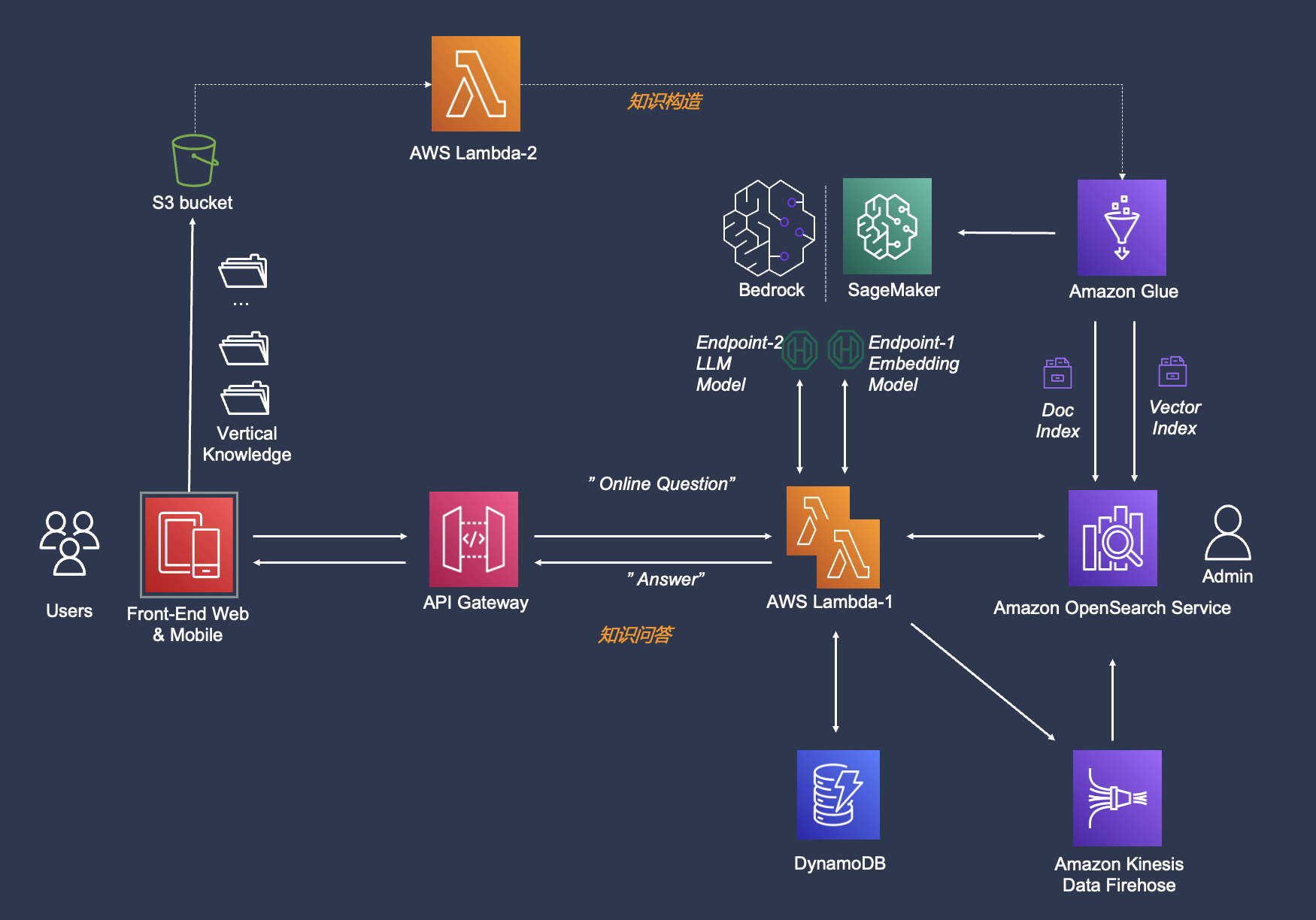Select the "Amazon Glue" label
Viewport: 1316px width, 920px height.
click(1123, 292)
